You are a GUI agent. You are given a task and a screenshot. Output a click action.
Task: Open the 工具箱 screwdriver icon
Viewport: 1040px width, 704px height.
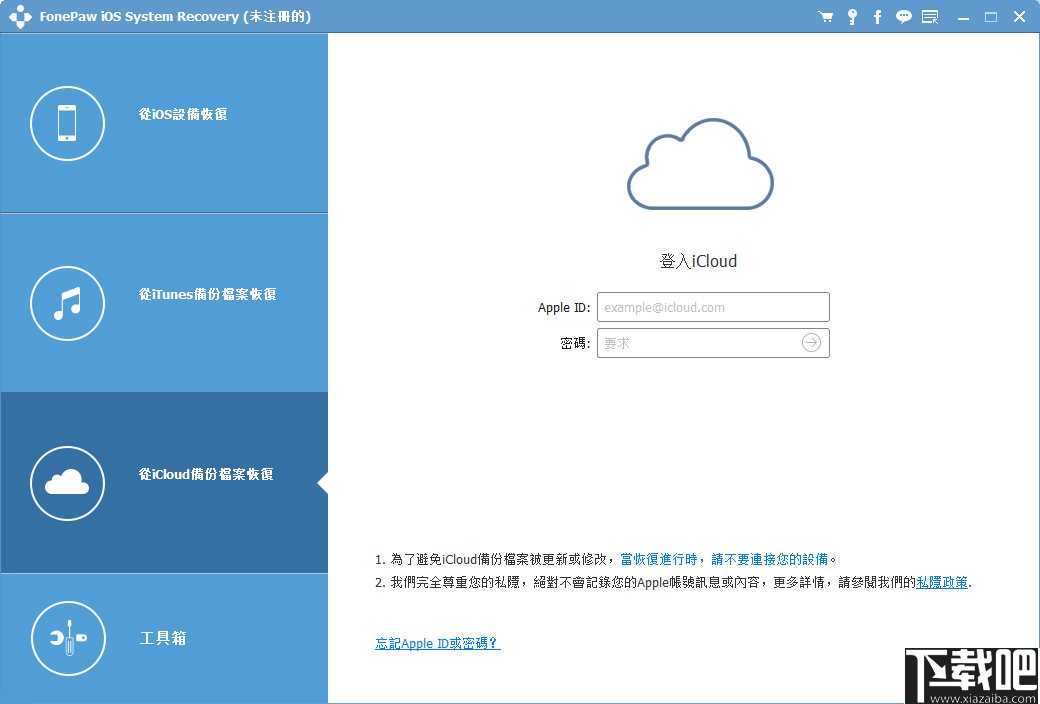point(67,638)
